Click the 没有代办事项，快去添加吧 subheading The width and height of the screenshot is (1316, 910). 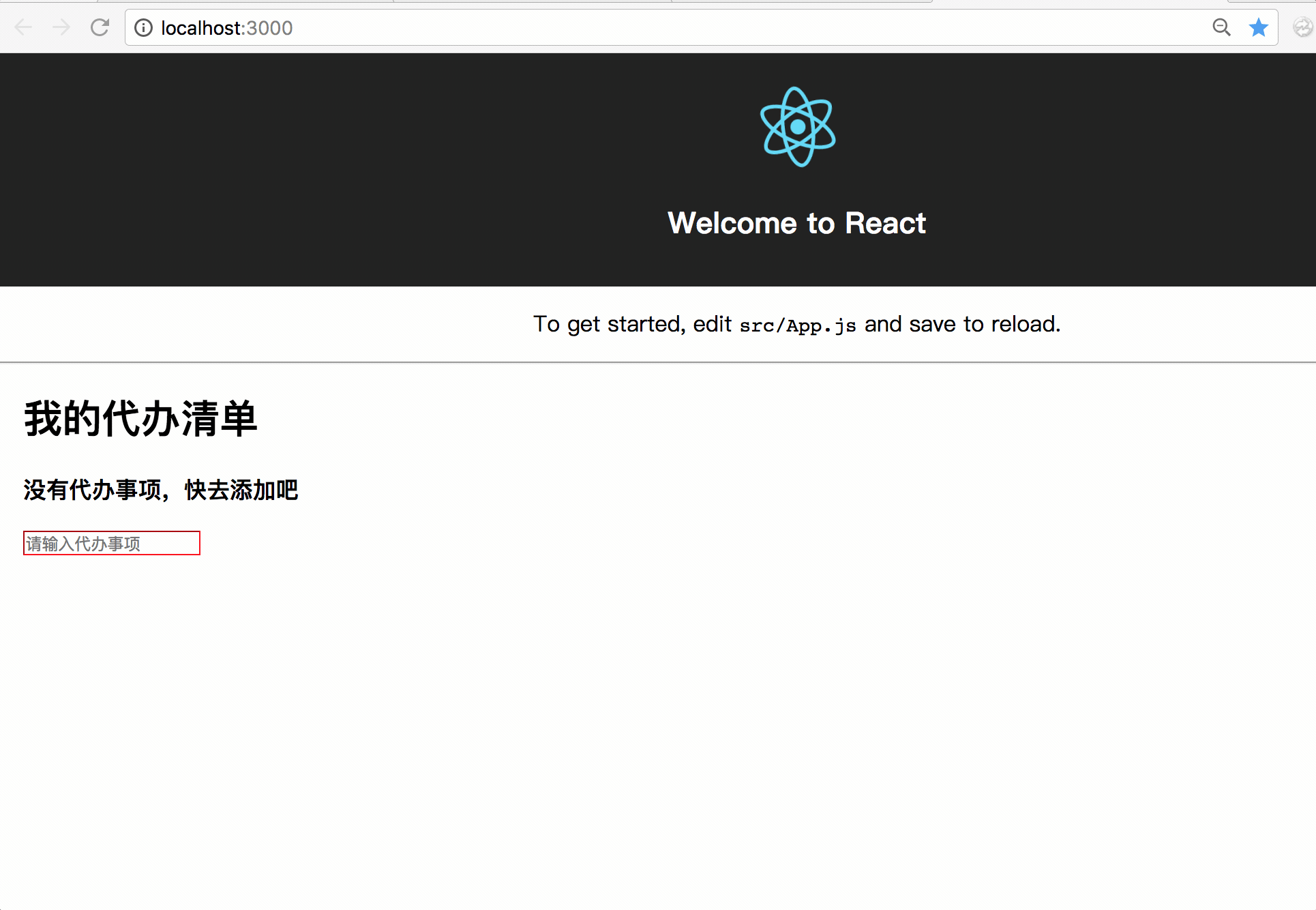coord(160,490)
